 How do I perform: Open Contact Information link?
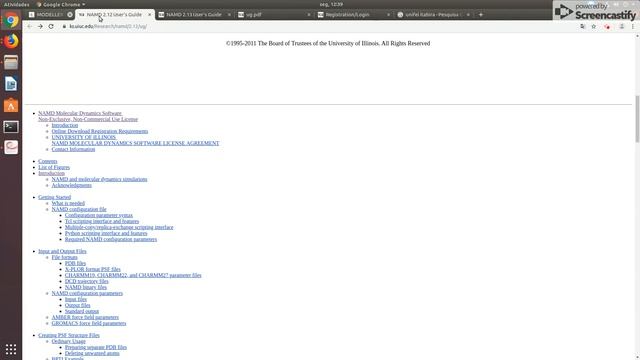73,149
